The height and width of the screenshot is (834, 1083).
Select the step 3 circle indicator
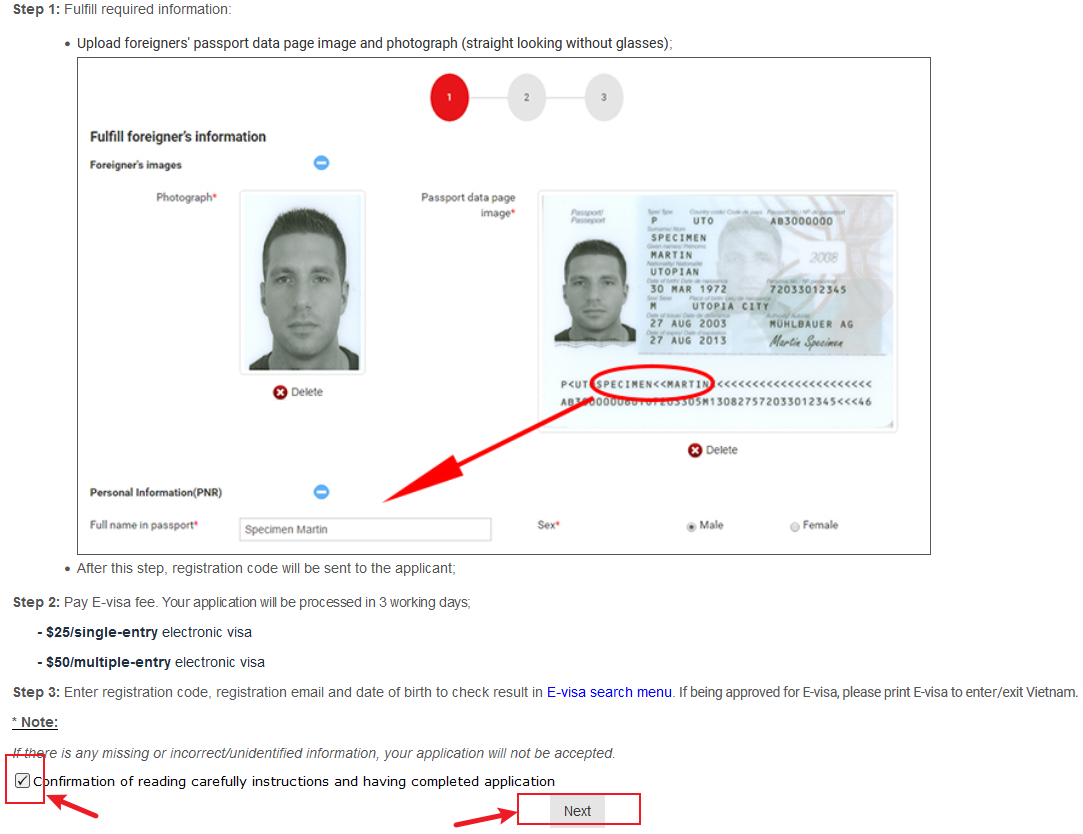pos(604,97)
